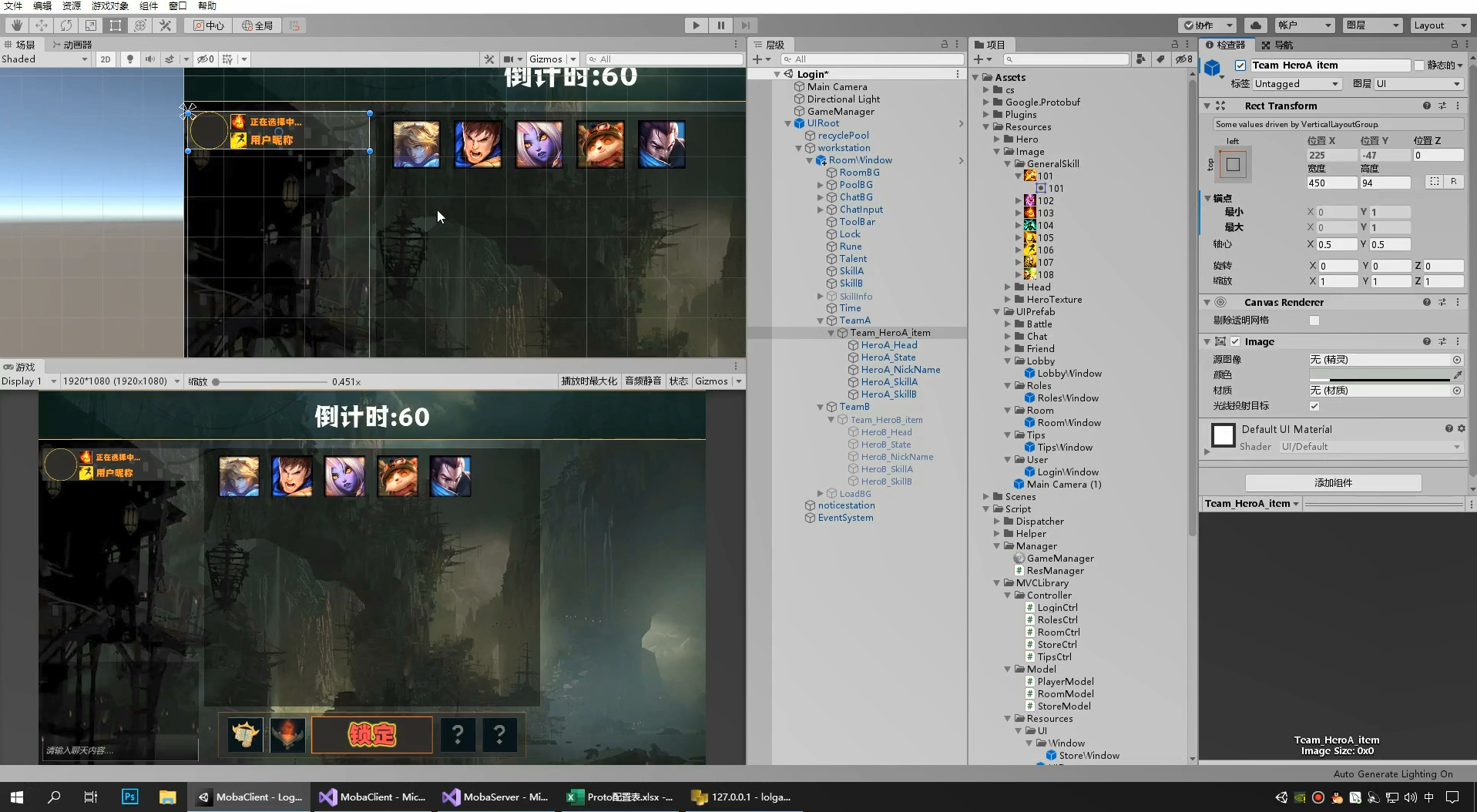1477x812 pixels.
Task: Toggle blueprint mode button in Rect Transform
Action: click(1434, 182)
